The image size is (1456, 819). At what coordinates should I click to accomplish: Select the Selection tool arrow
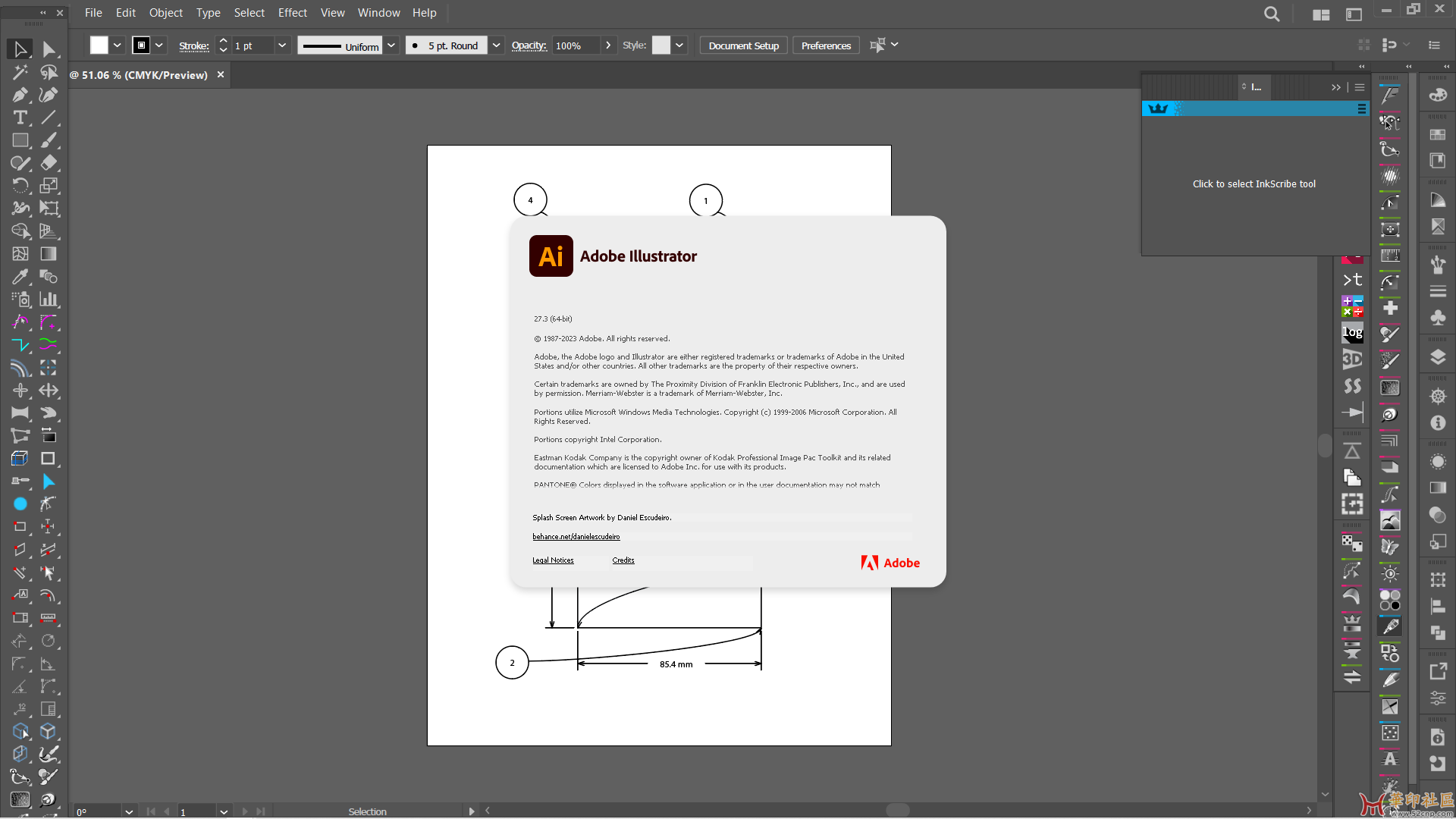click(x=20, y=49)
